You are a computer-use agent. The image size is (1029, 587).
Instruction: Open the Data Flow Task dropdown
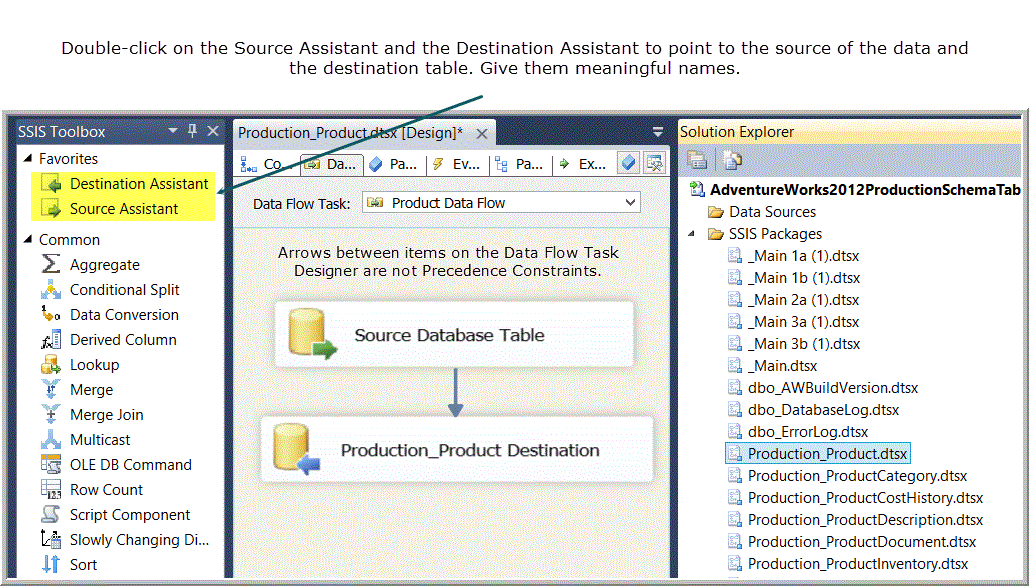[x=630, y=203]
